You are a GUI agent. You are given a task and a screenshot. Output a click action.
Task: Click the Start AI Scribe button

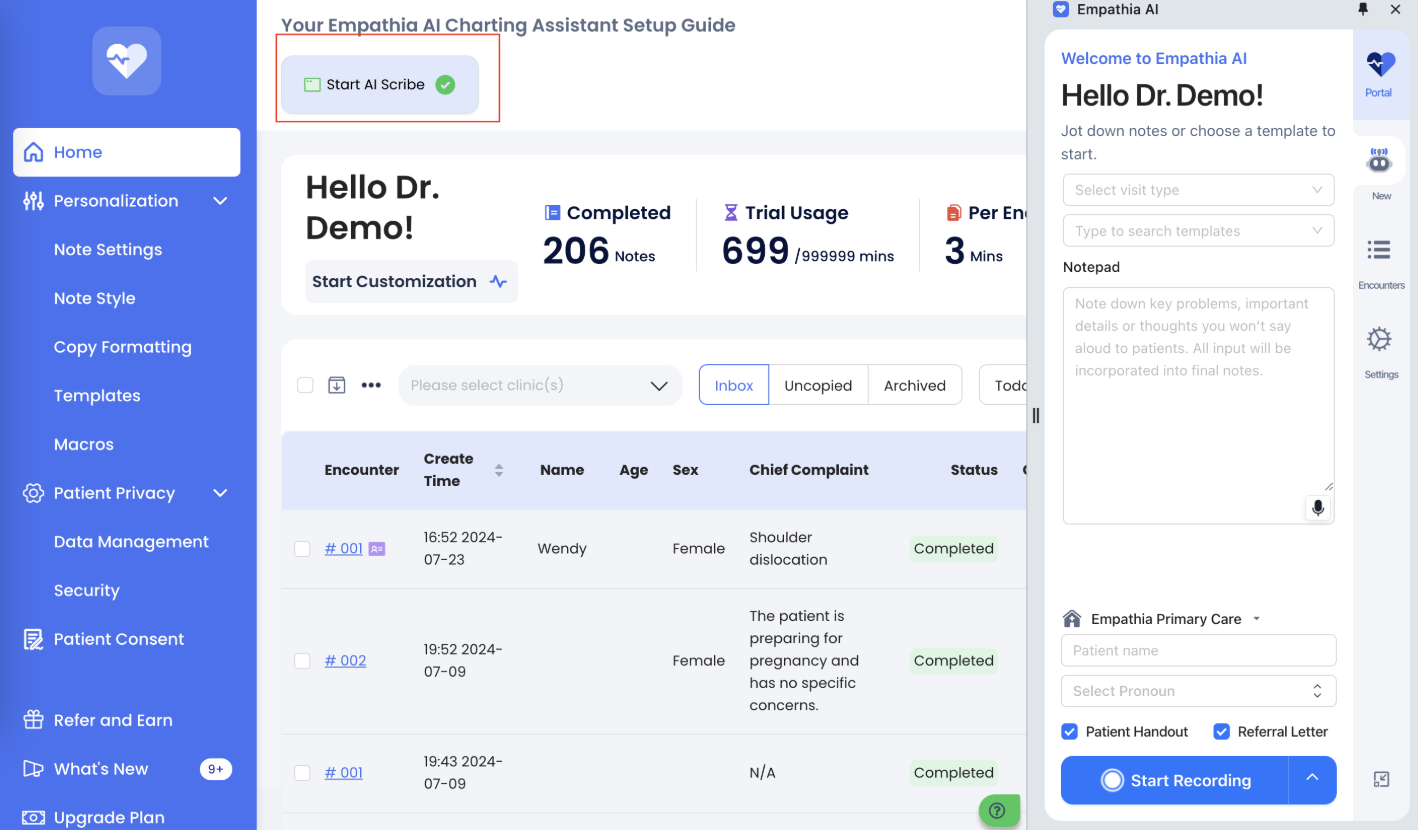click(380, 85)
